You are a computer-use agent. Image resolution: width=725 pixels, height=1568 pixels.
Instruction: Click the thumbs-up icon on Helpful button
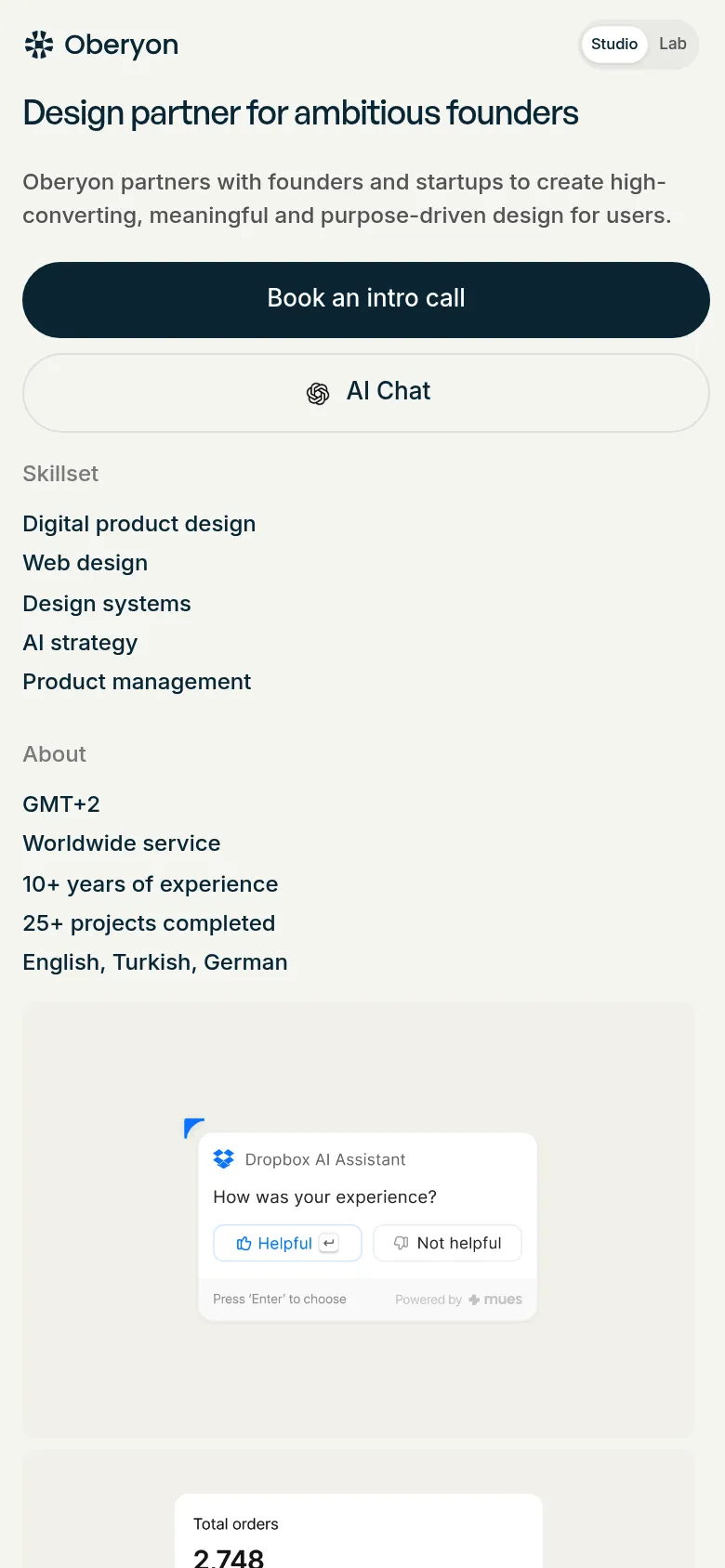point(244,1243)
